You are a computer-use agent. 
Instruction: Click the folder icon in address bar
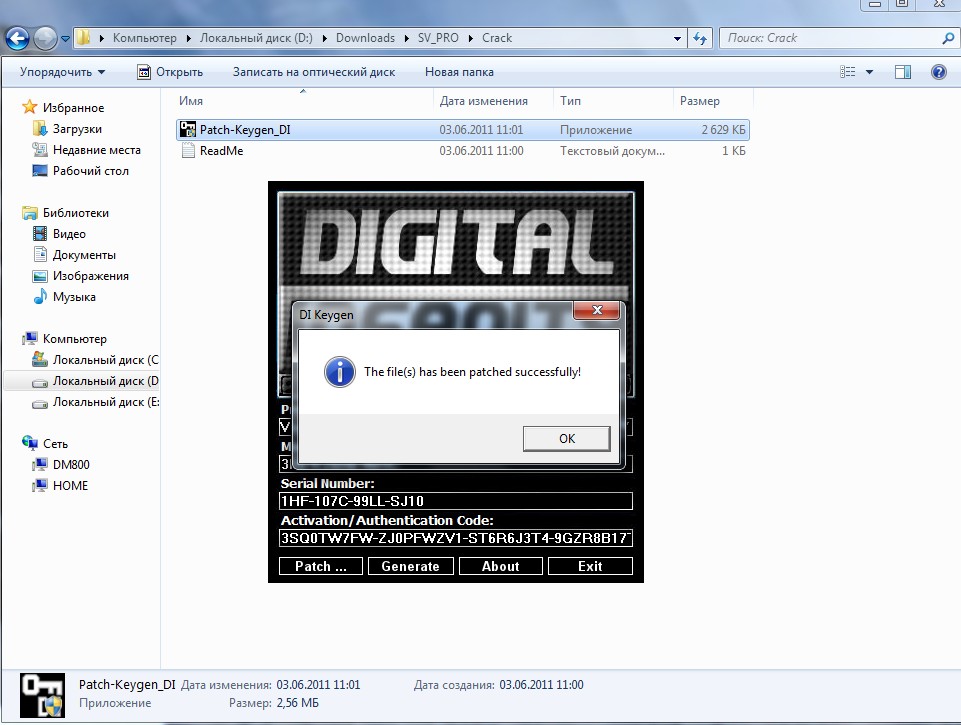coord(83,38)
